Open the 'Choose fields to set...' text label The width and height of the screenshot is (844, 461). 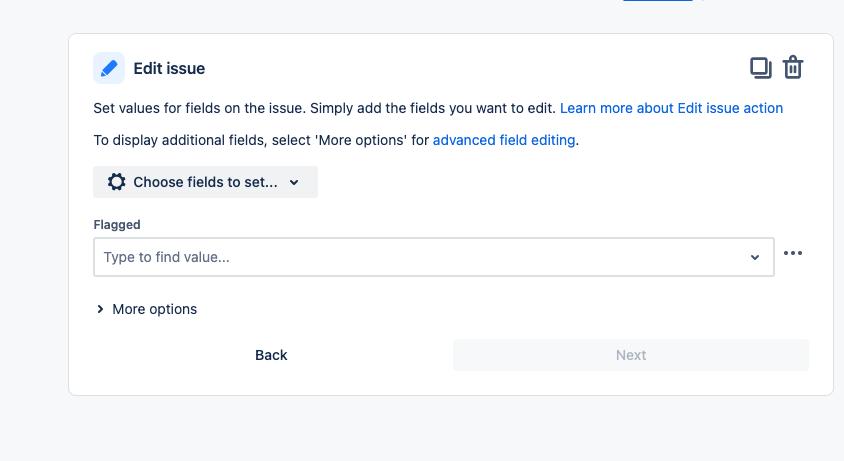pyautogui.click(x=205, y=182)
